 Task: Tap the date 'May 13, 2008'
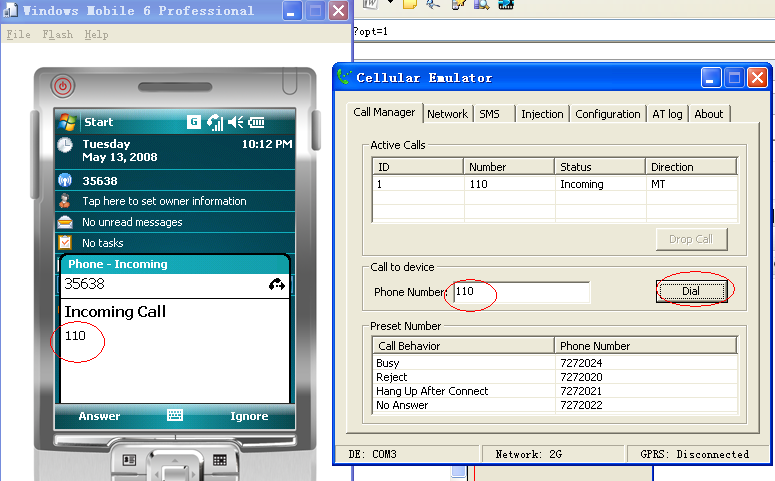click(120, 157)
